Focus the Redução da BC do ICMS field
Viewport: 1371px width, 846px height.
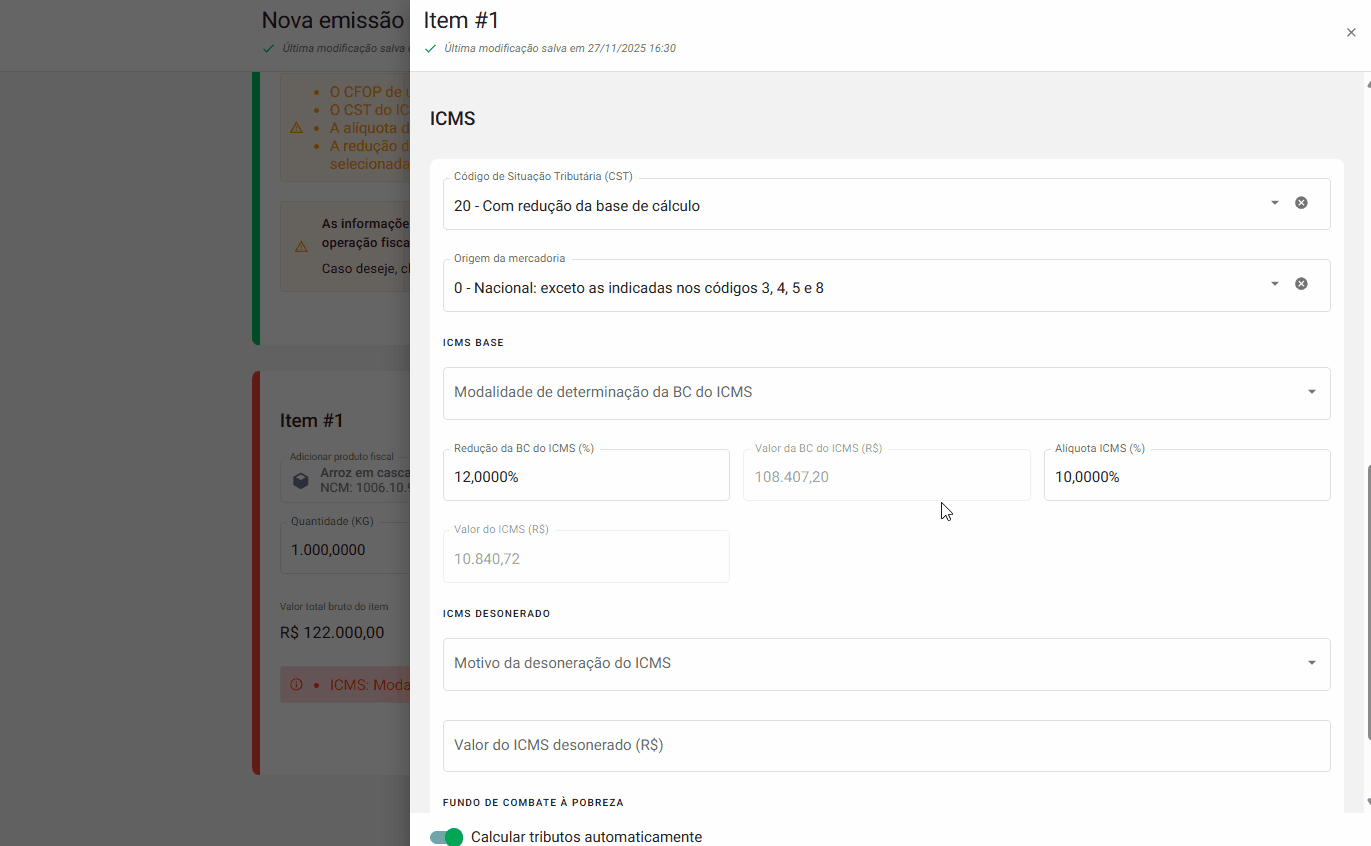(x=585, y=477)
